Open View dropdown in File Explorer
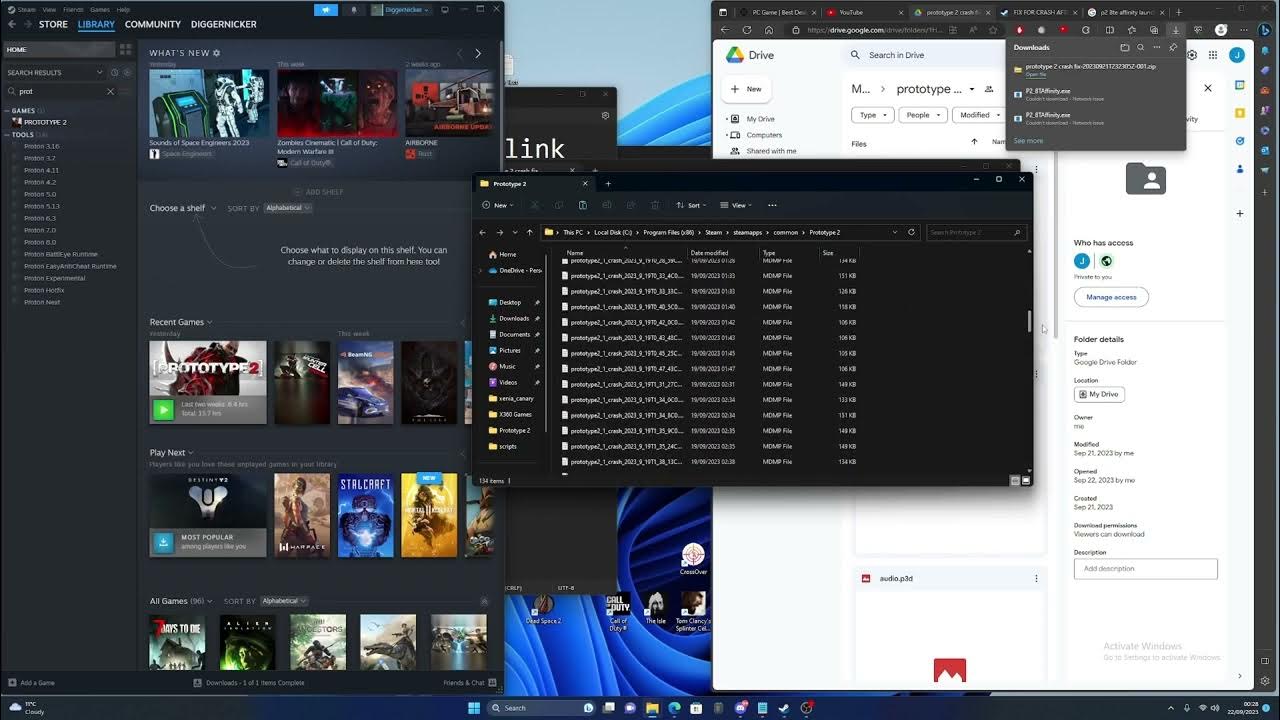 (738, 205)
